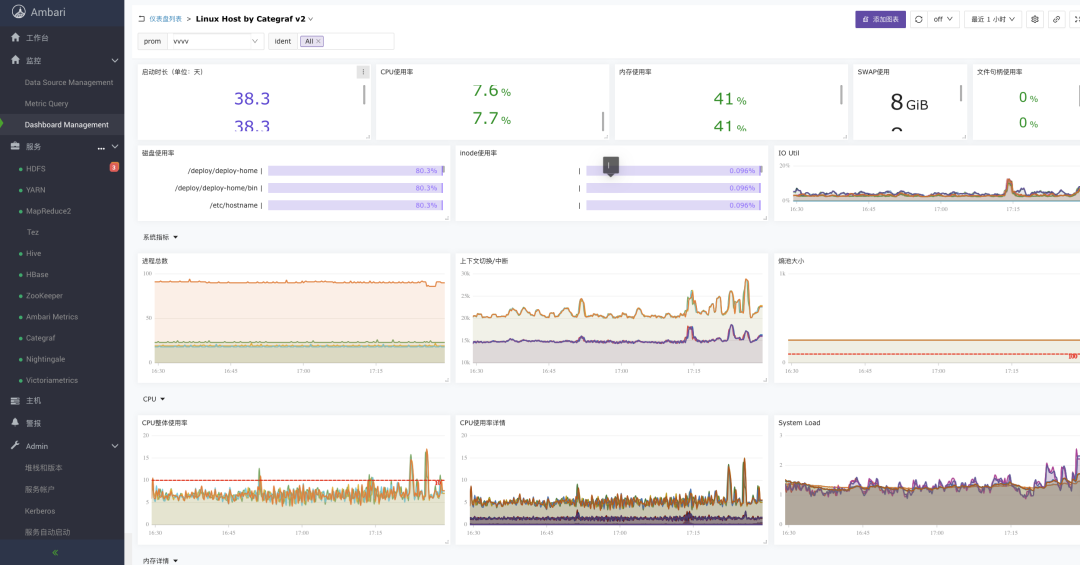Click the /deploy/deploy-home disk usage bar
1080x565 pixels.
click(x=355, y=170)
